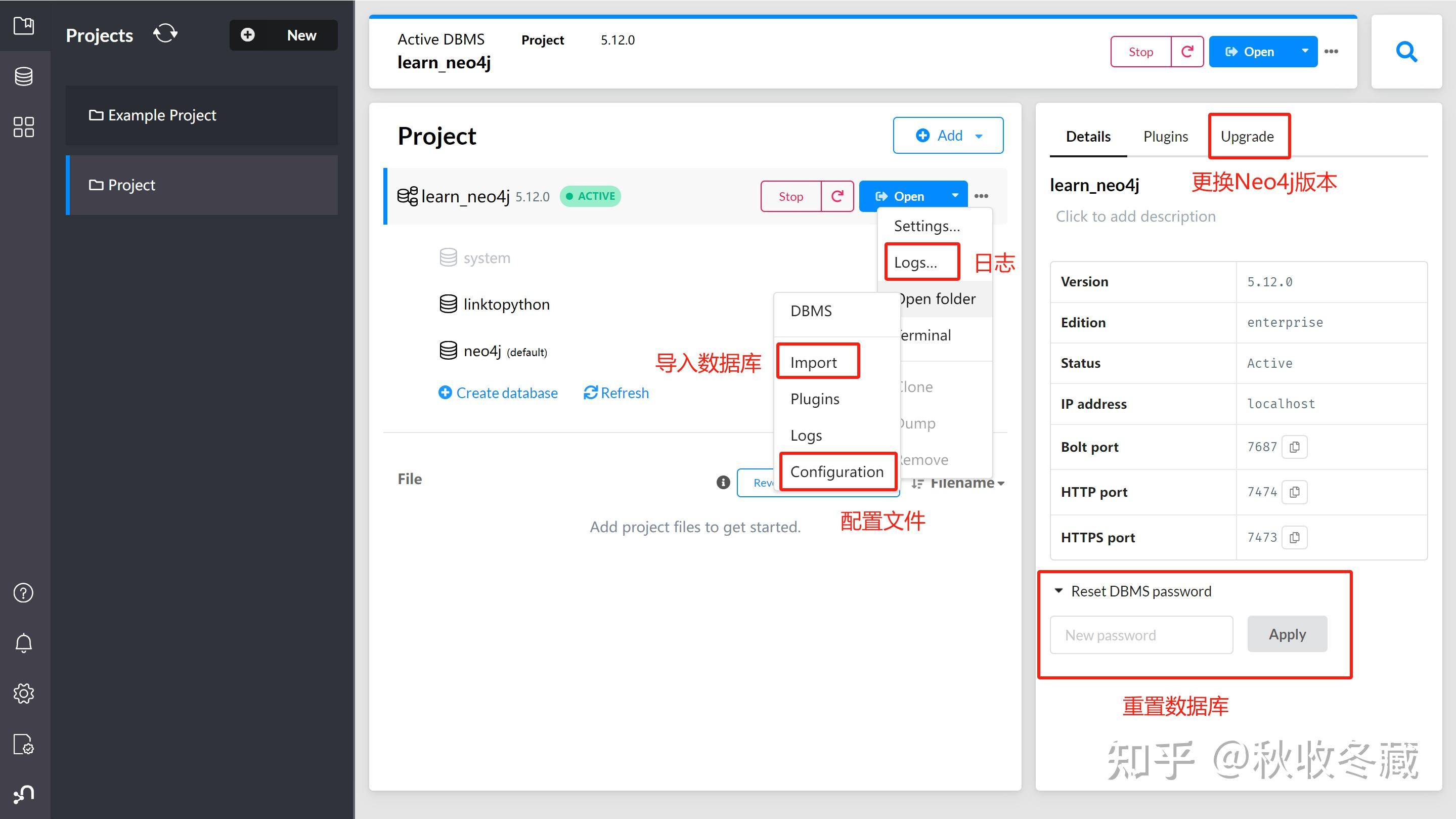Image resolution: width=1456 pixels, height=819 pixels.
Task: Expand the Open button dropdown arrow
Action: (x=955, y=196)
